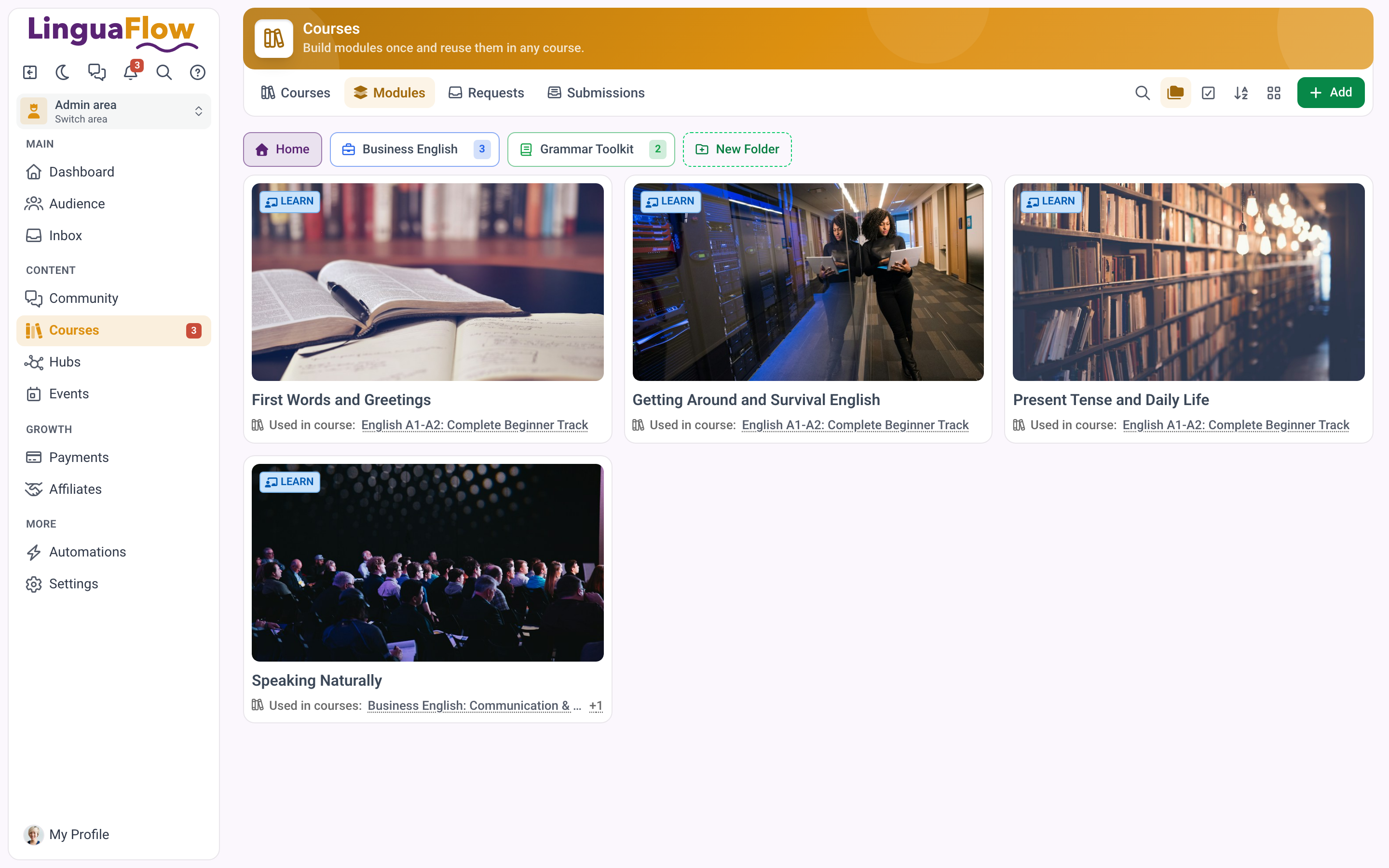Click the LinguaFlow logo
Image resolution: width=1389 pixels, height=868 pixels.
[x=112, y=33]
